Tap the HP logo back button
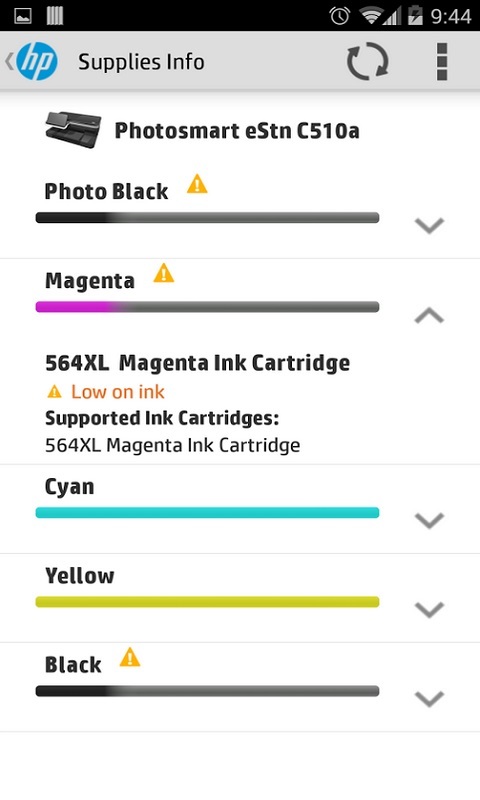The width and height of the screenshot is (480, 800). 32,61
